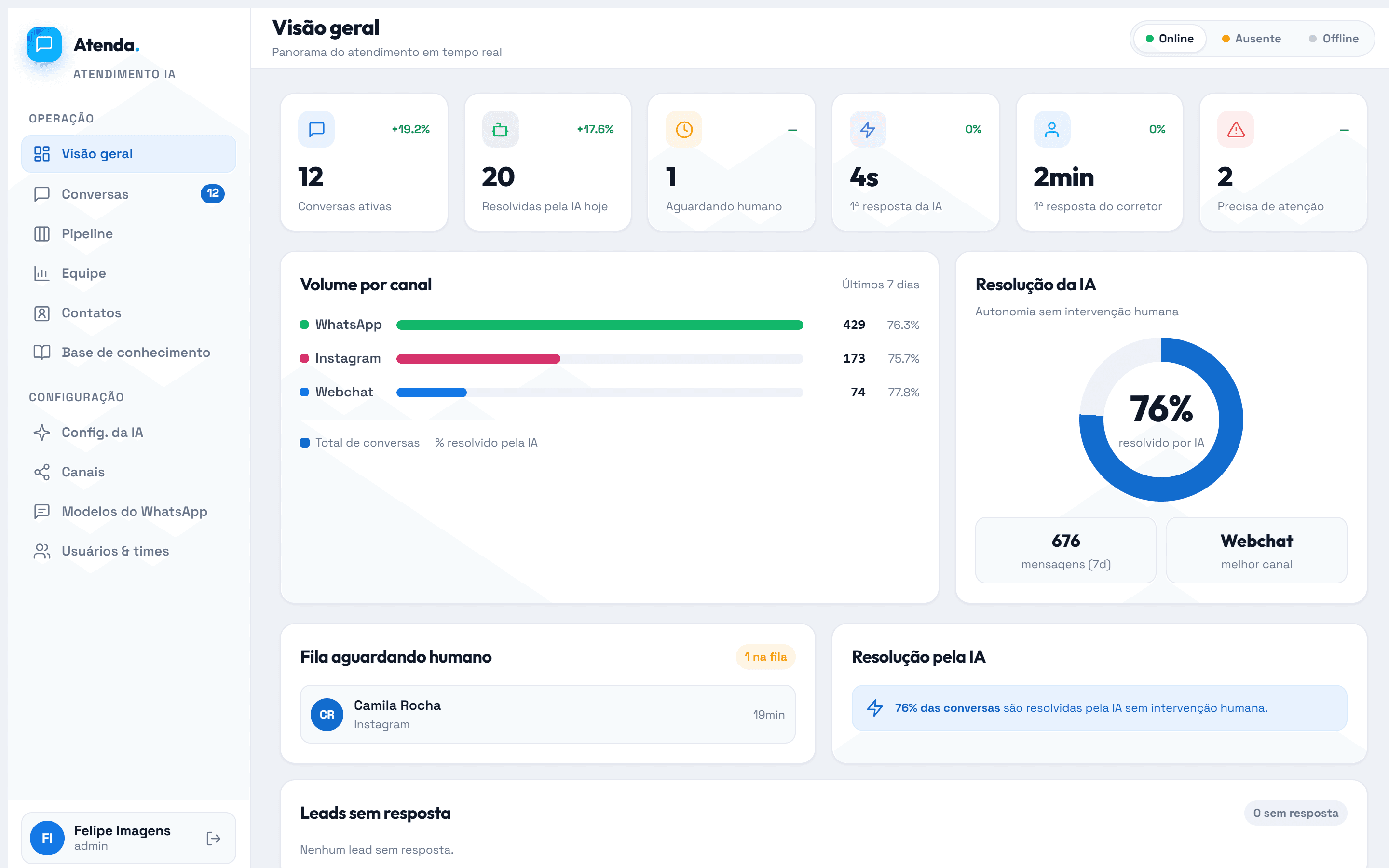Open Camila Rocha in the waiting queue
This screenshot has height=868, width=1389.
click(x=547, y=714)
